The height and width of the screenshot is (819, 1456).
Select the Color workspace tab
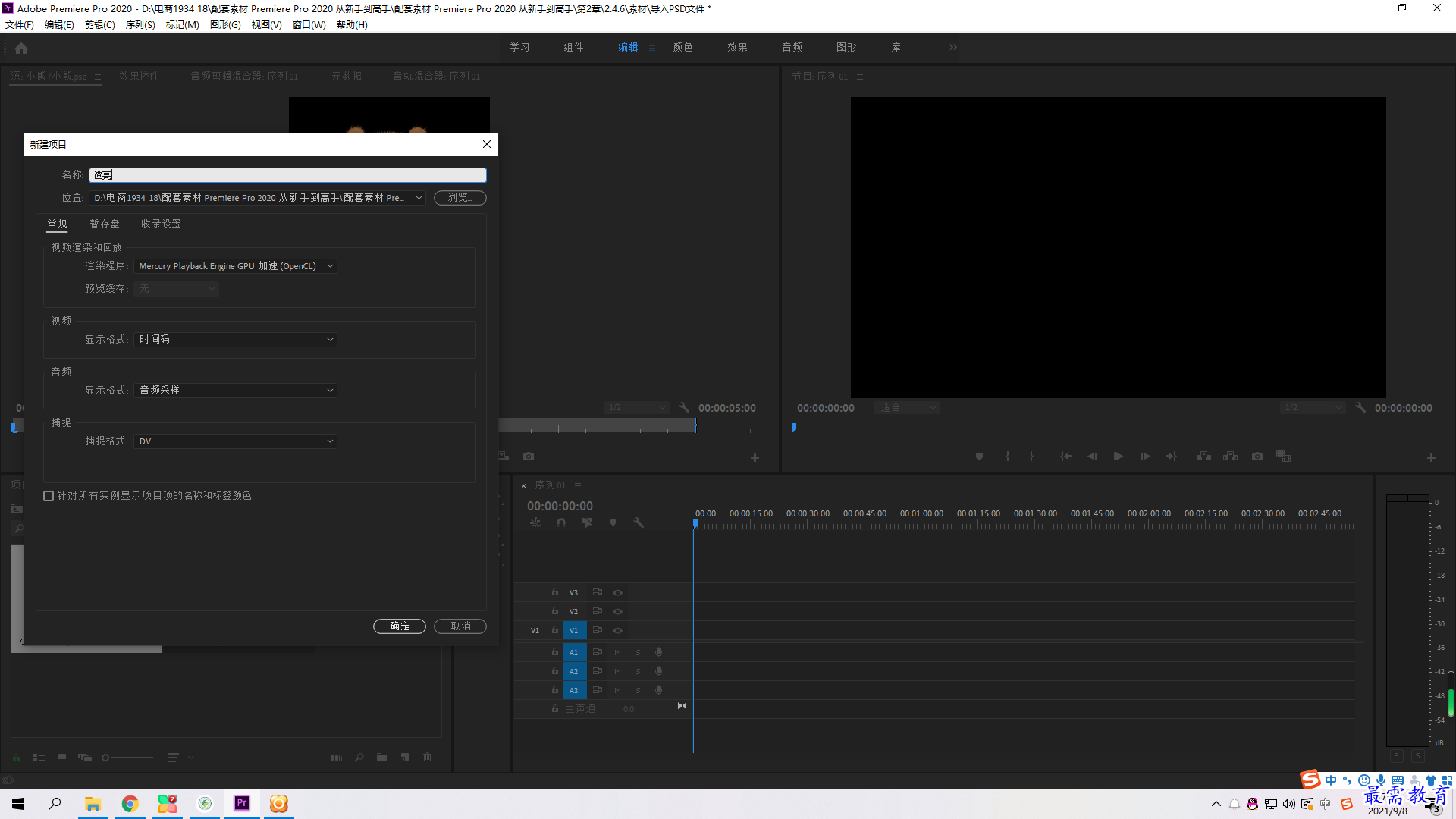coord(682,47)
